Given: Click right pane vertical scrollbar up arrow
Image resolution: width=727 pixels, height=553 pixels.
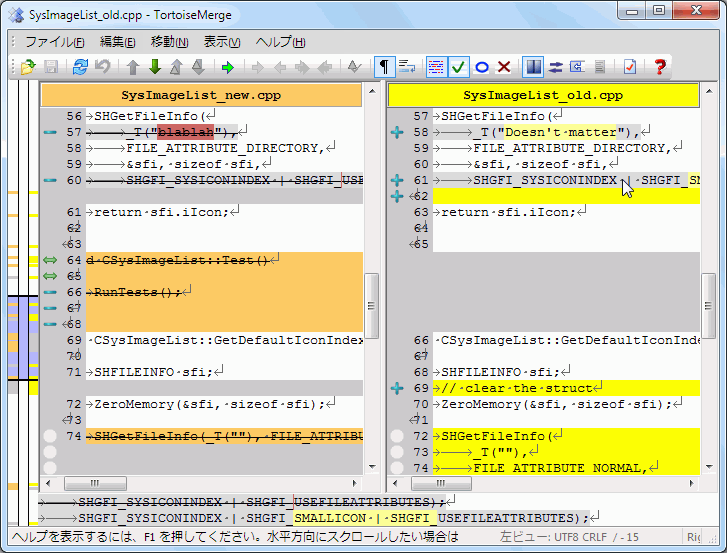Looking at the screenshot, I should [709, 91].
